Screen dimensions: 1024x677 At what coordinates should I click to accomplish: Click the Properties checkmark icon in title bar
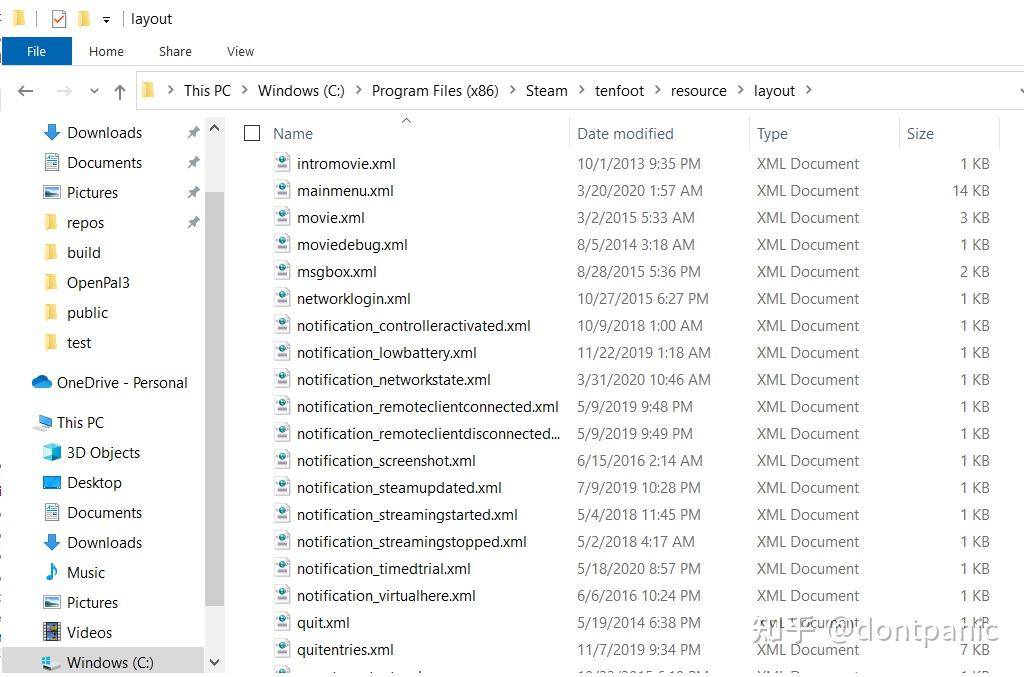pyautogui.click(x=59, y=19)
